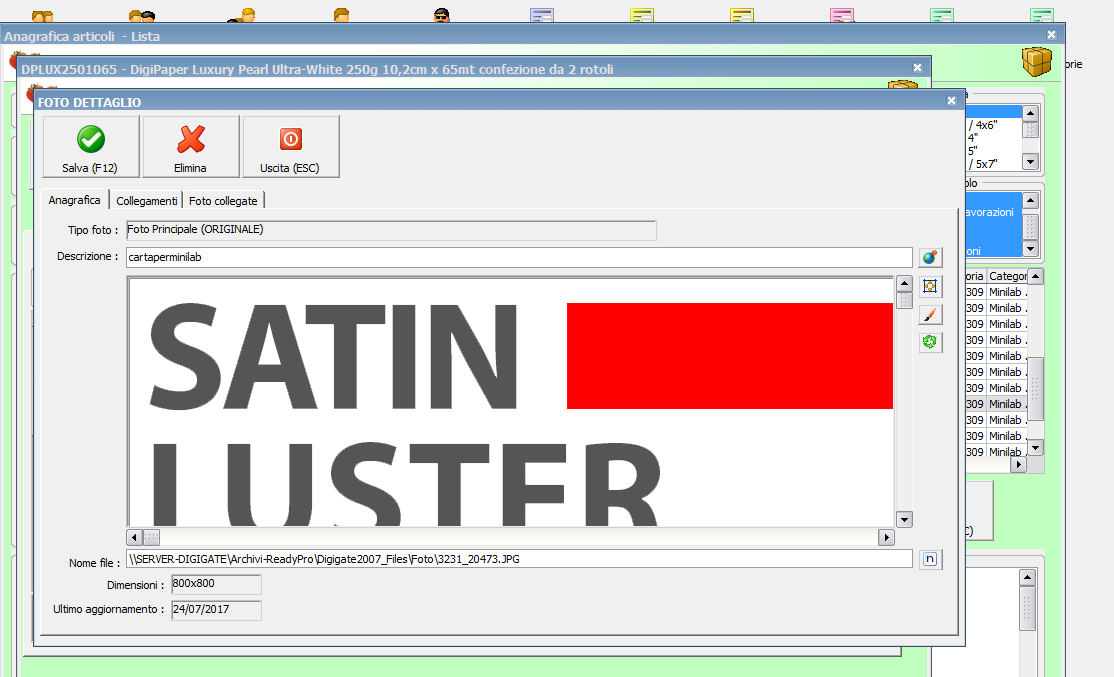This screenshot has width=1114, height=677.
Task: Select the highlighted gray Minilab table row
Action: pos(997,404)
